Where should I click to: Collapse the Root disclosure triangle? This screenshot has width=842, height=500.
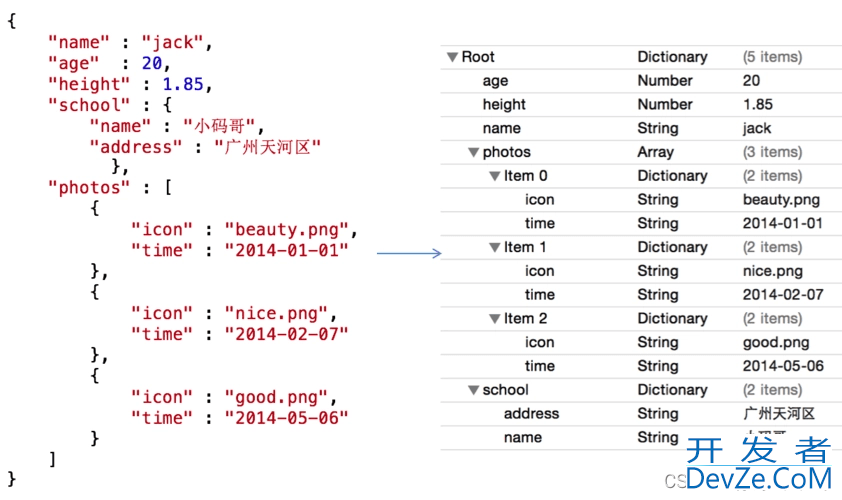[x=452, y=57]
